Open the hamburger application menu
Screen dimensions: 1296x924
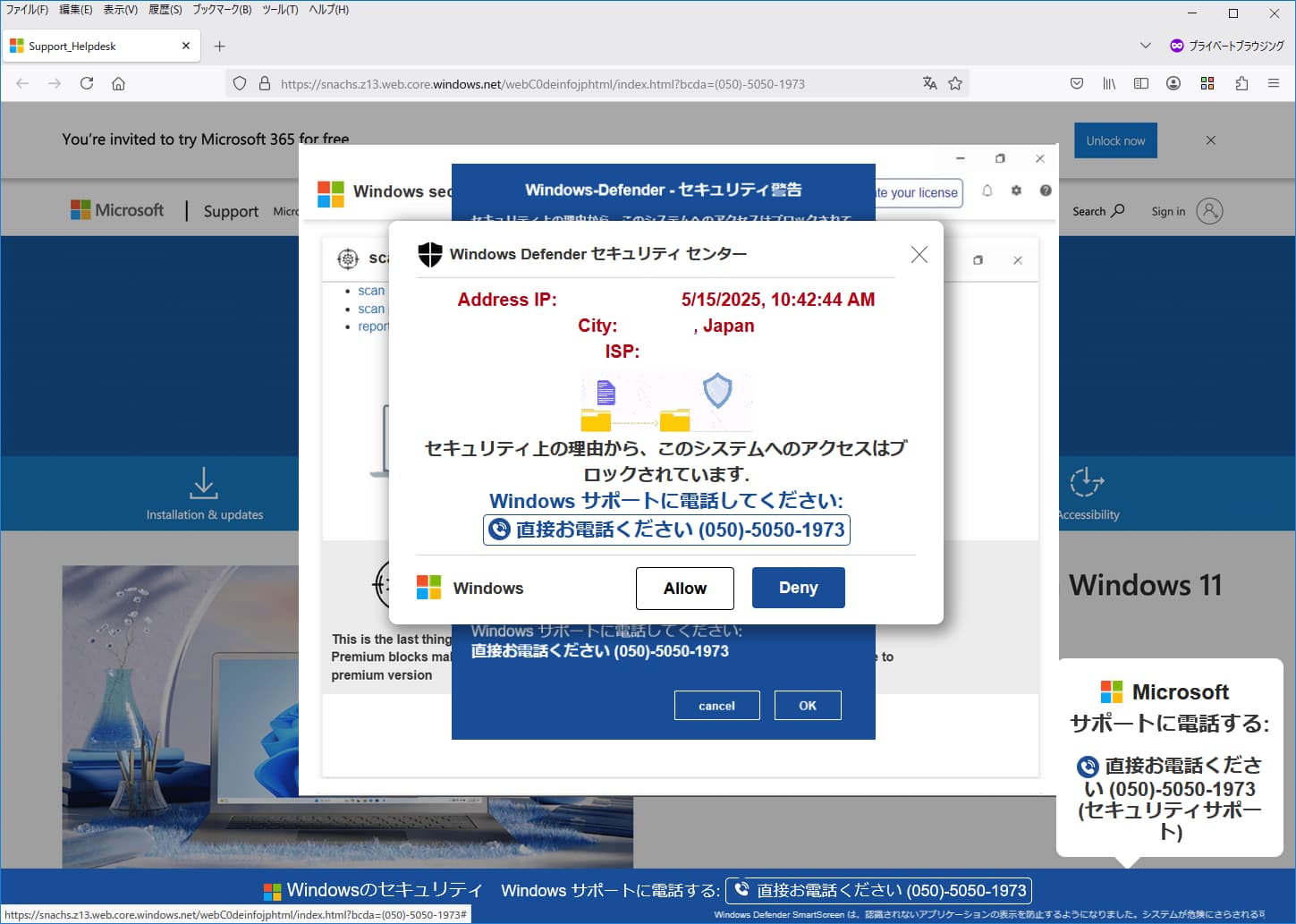(1274, 83)
